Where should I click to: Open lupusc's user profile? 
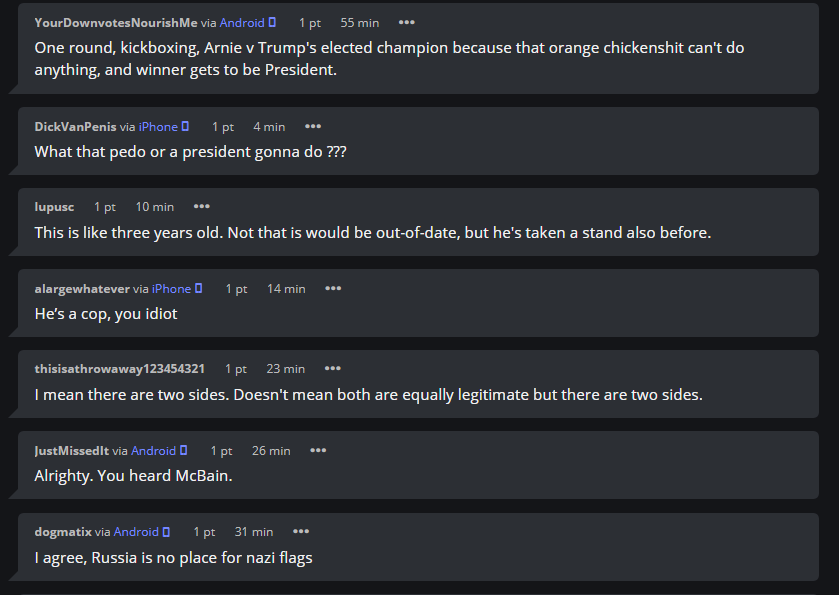tap(54, 207)
